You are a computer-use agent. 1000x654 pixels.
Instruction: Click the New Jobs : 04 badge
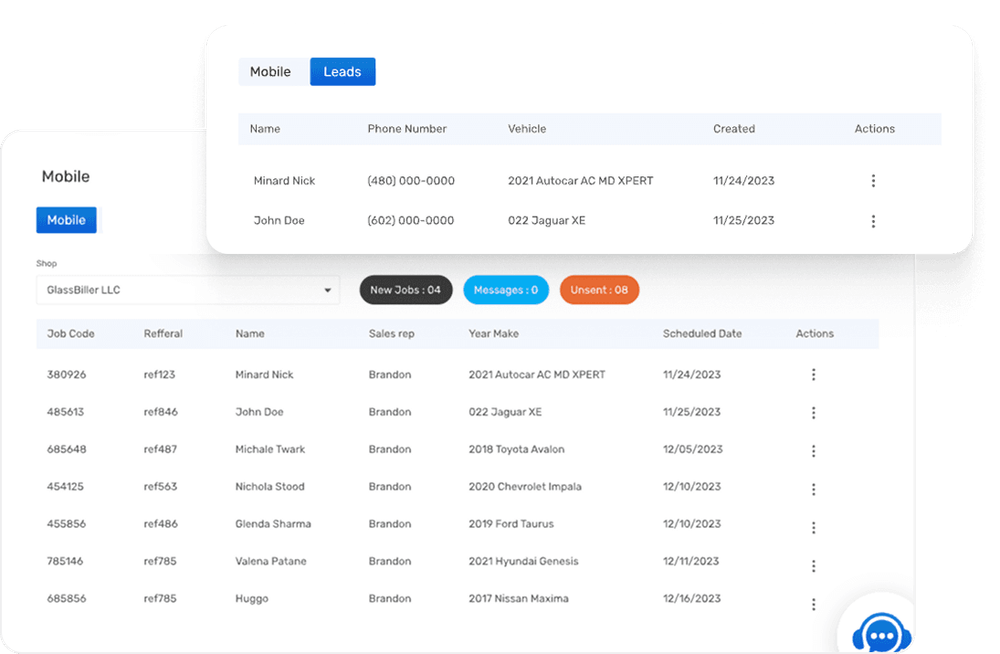[405, 290]
